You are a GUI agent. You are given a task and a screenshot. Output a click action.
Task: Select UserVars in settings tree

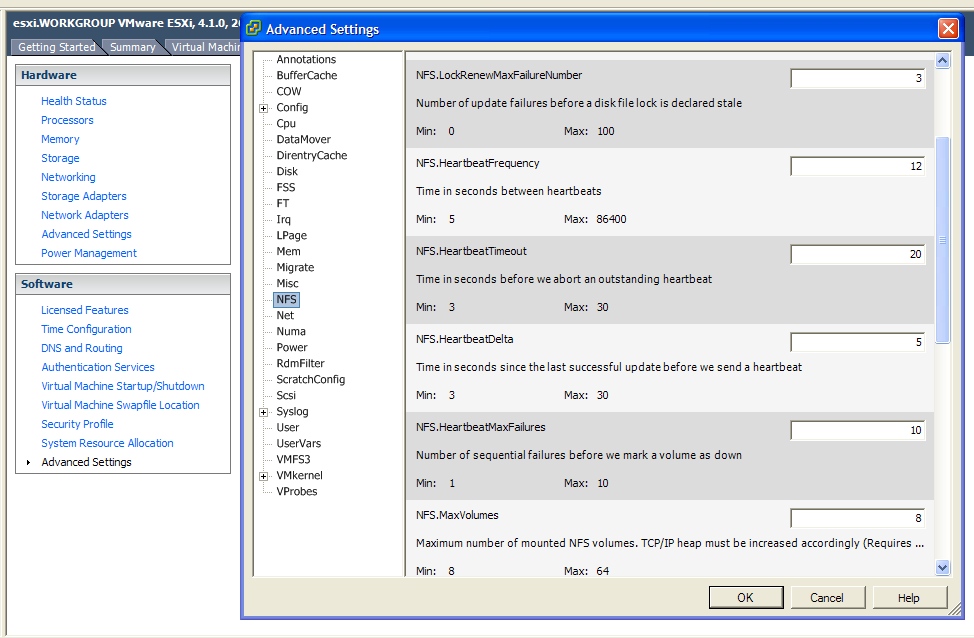click(x=299, y=444)
